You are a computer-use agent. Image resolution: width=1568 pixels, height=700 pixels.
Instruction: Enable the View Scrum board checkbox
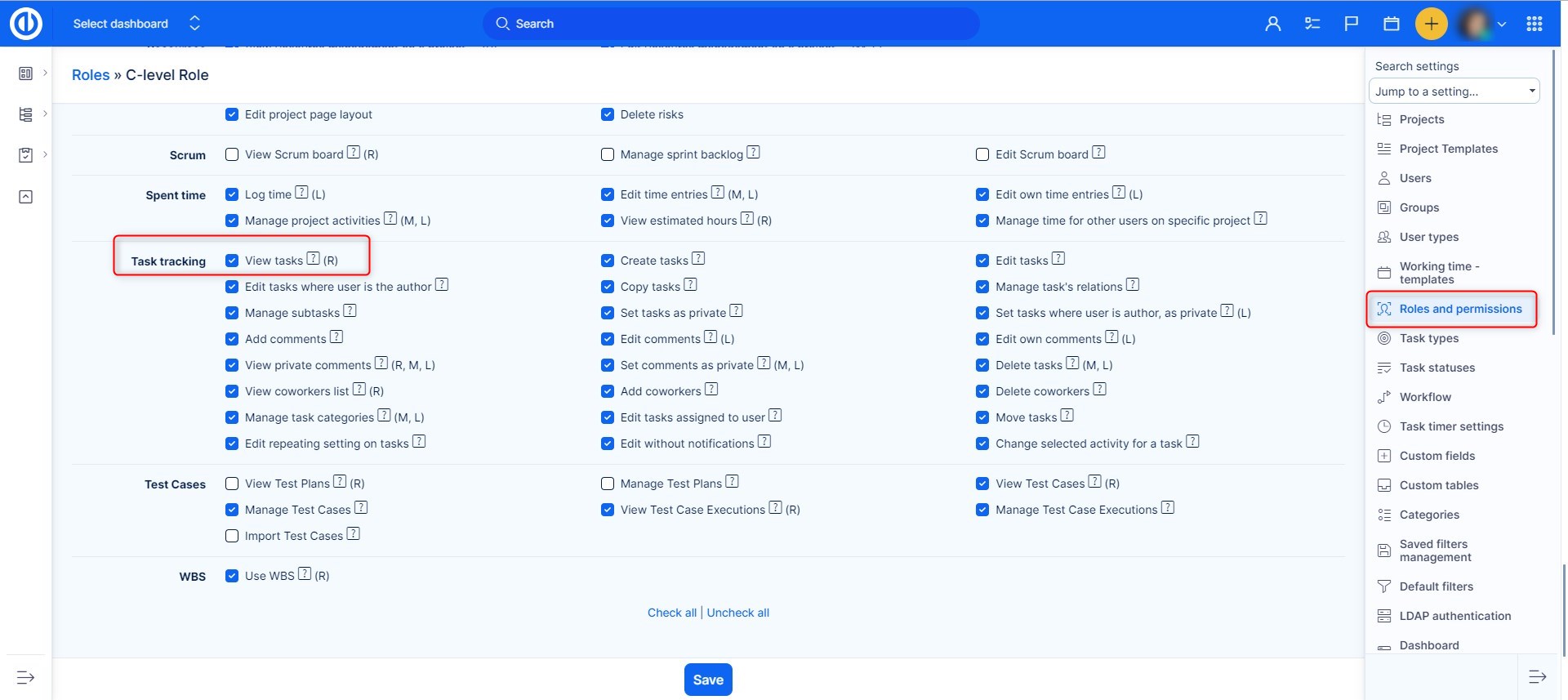point(232,154)
